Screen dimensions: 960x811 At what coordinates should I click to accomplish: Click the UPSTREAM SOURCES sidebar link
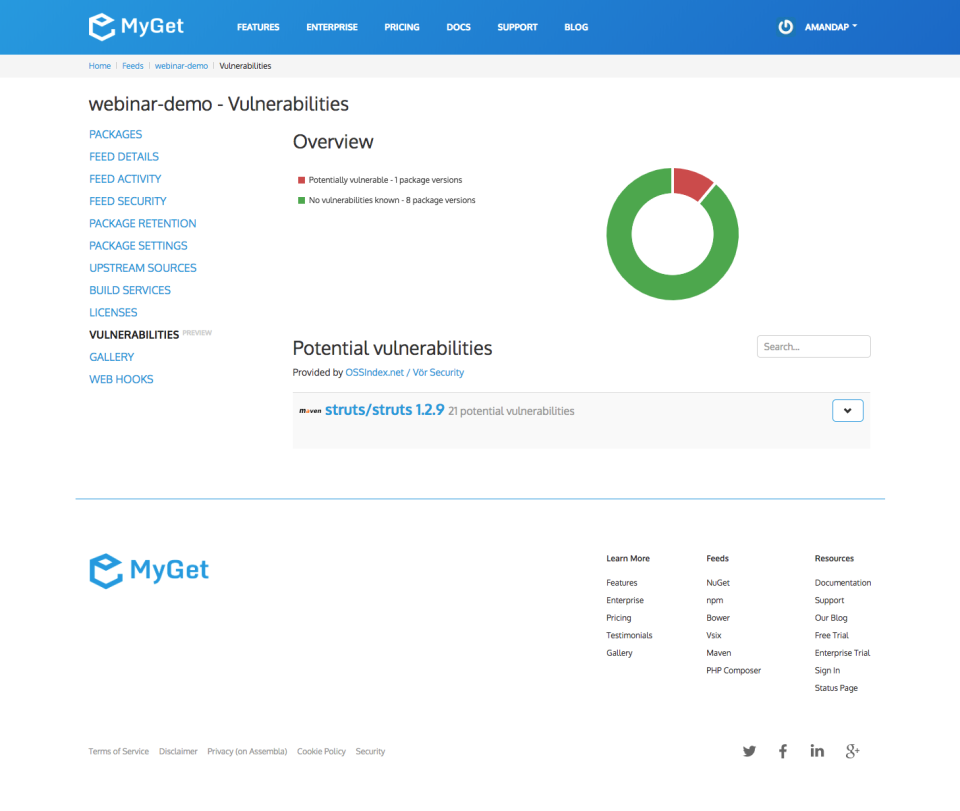[x=143, y=267]
